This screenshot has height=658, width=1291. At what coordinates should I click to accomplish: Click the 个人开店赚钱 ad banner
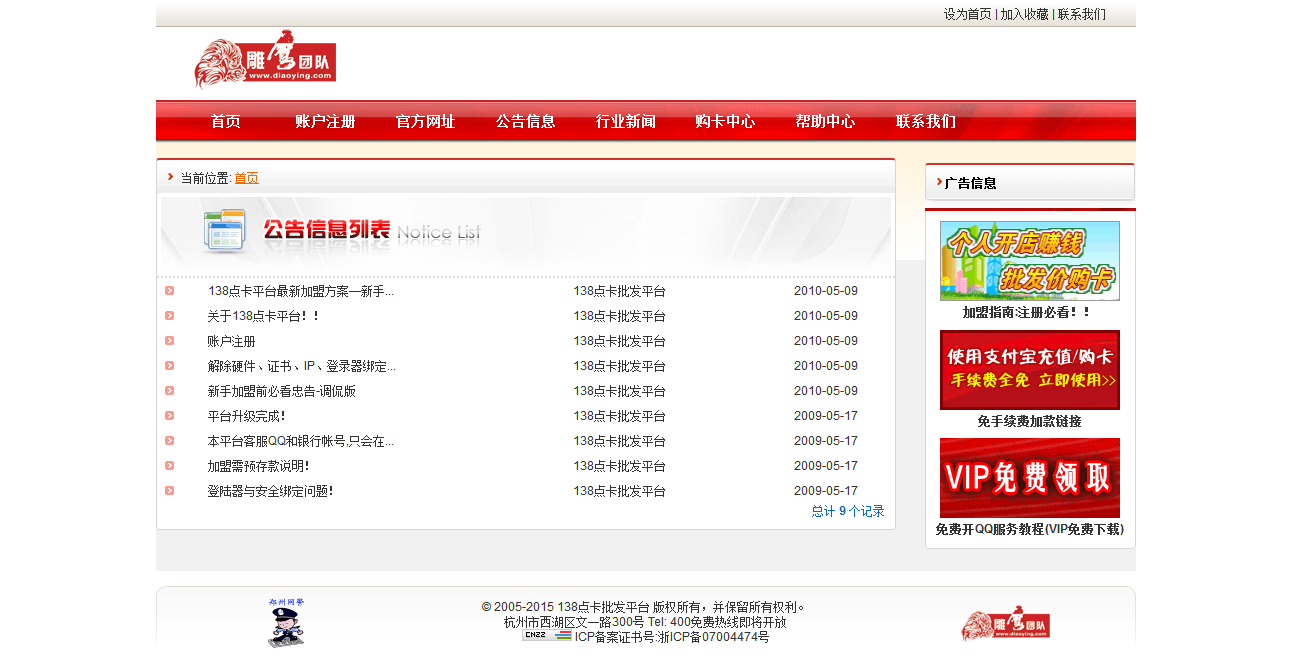pos(1030,261)
